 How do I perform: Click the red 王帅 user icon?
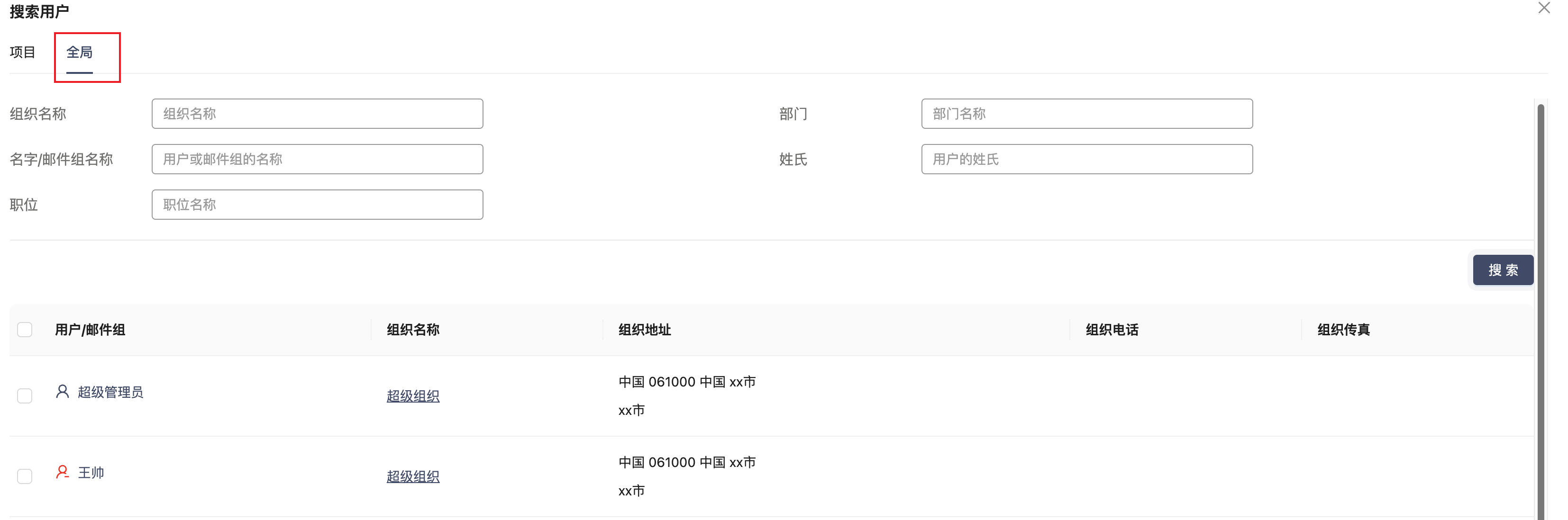coord(62,472)
